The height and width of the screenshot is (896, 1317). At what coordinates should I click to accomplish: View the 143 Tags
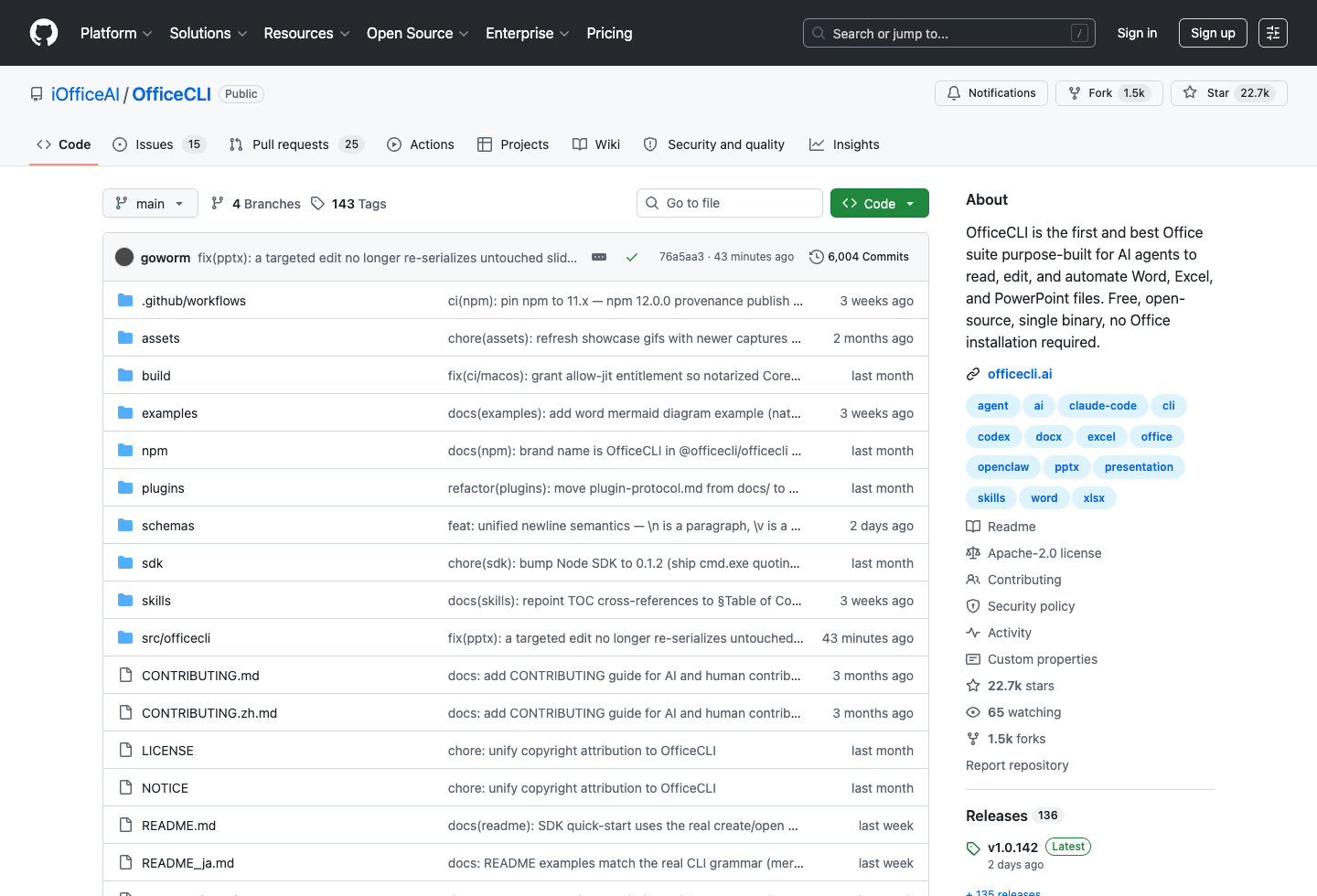tap(348, 204)
